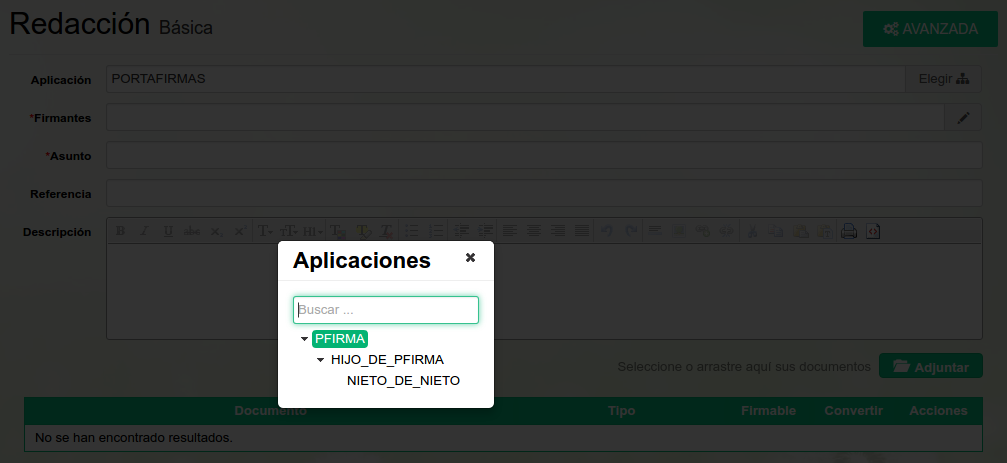Image resolution: width=1007 pixels, height=463 pixels.
Task: Cut the selected text with the scissors icon
Action: pyautogui.click(x=753, y=231)
